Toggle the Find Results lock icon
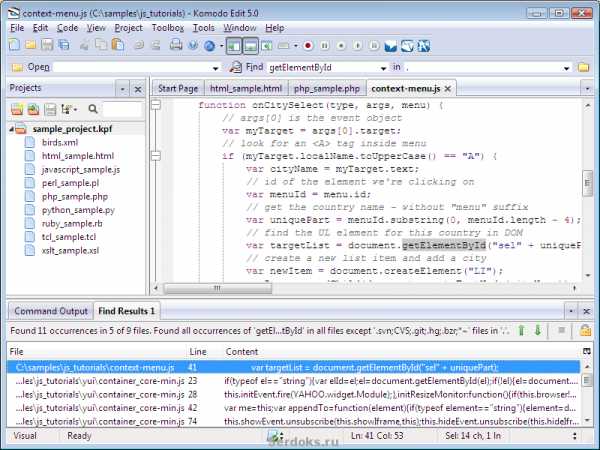 (585, 330)
